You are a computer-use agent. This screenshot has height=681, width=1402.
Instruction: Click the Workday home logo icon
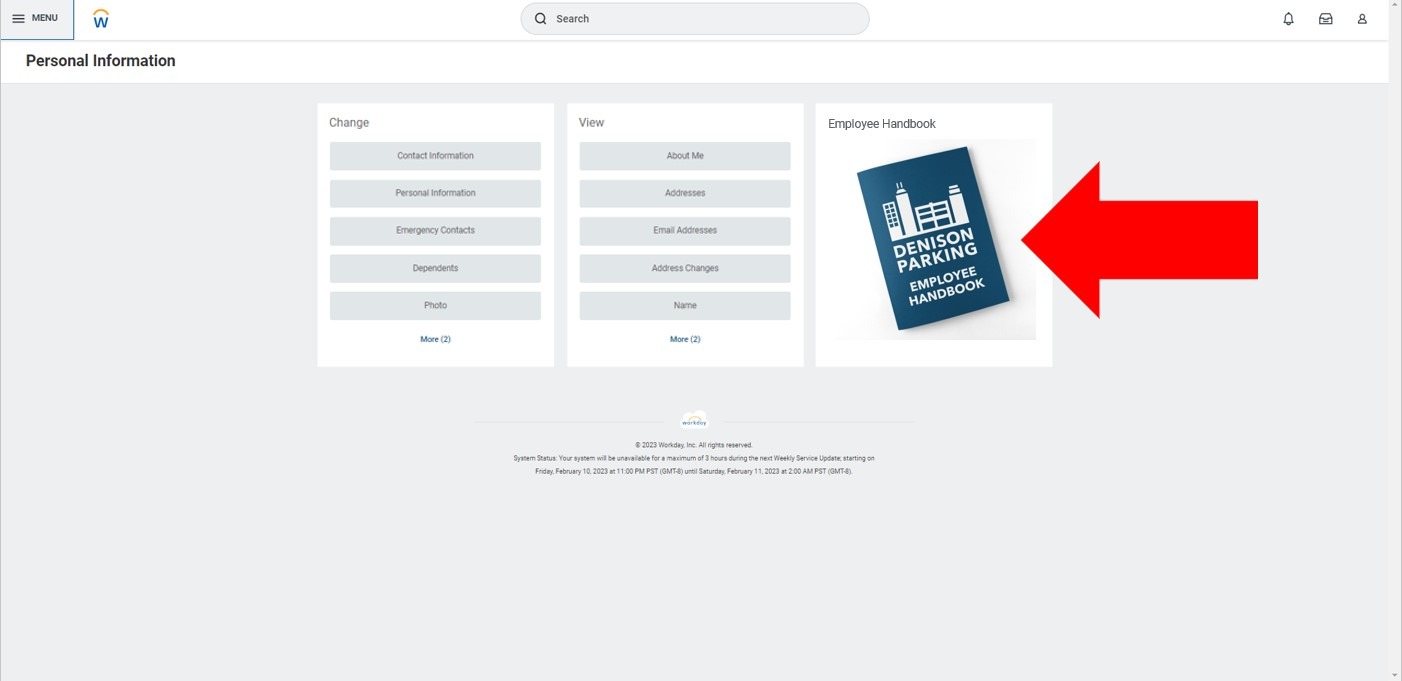click(100, 19)
